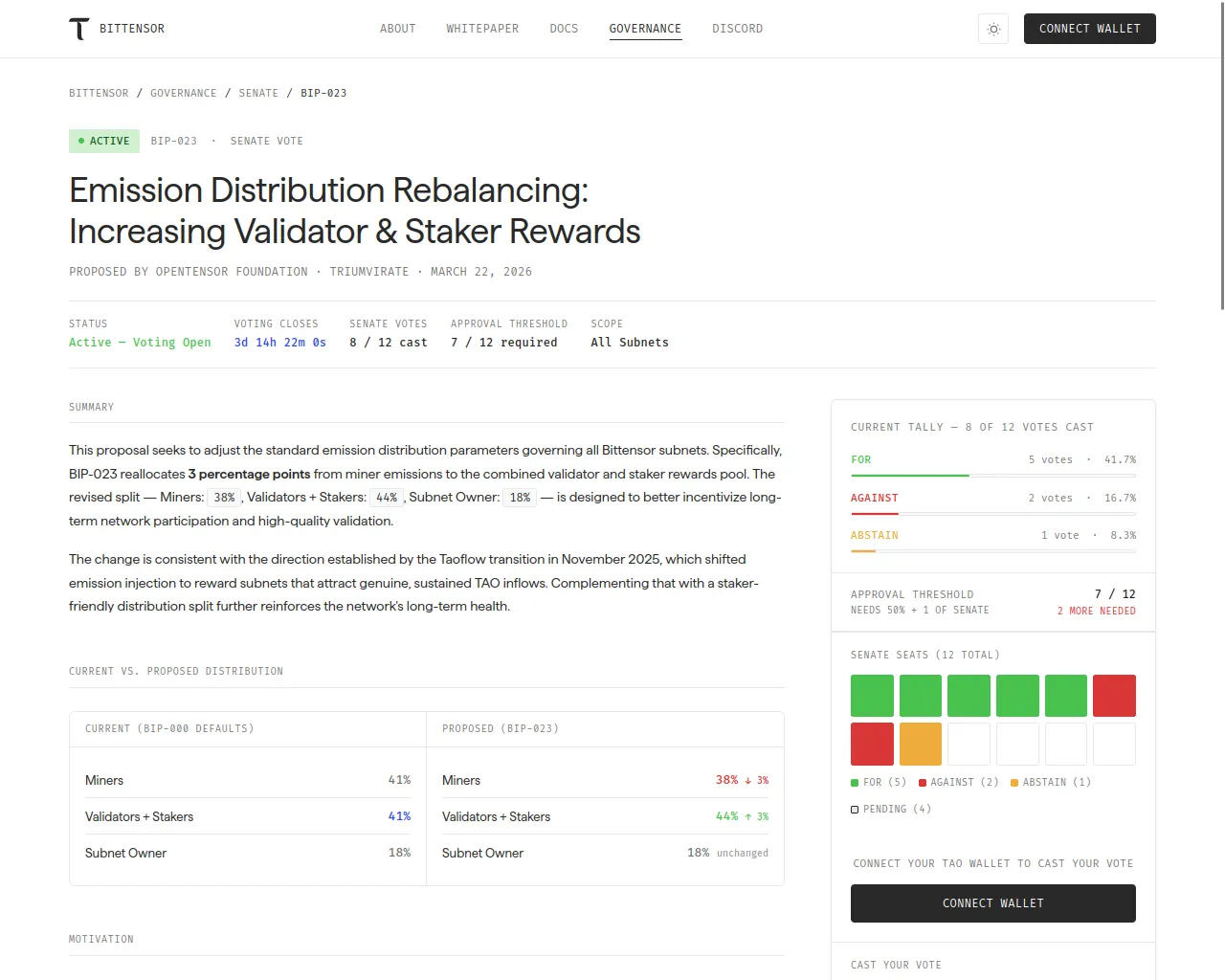Open the About page in navigation
Viewport: 1225px width, 980px height.
[397, 29]
